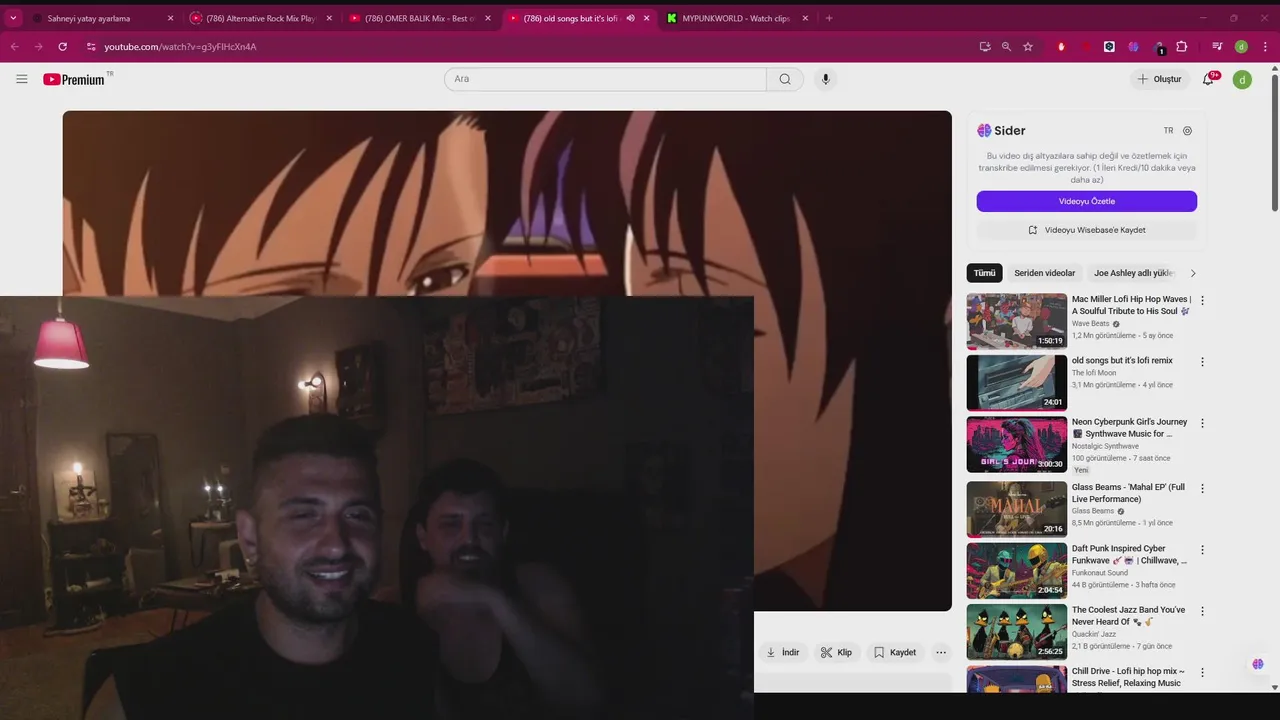Open old songs lofi remix thumbnail
This screenshot has width=1280, height=720.
[1016, 382]
